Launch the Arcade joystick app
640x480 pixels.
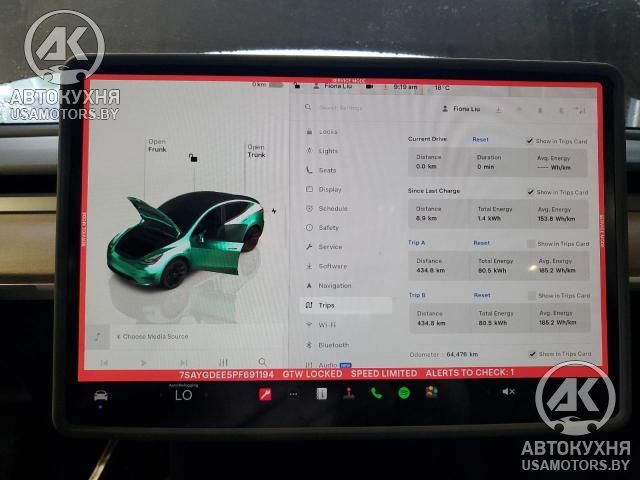coord(349,393)
